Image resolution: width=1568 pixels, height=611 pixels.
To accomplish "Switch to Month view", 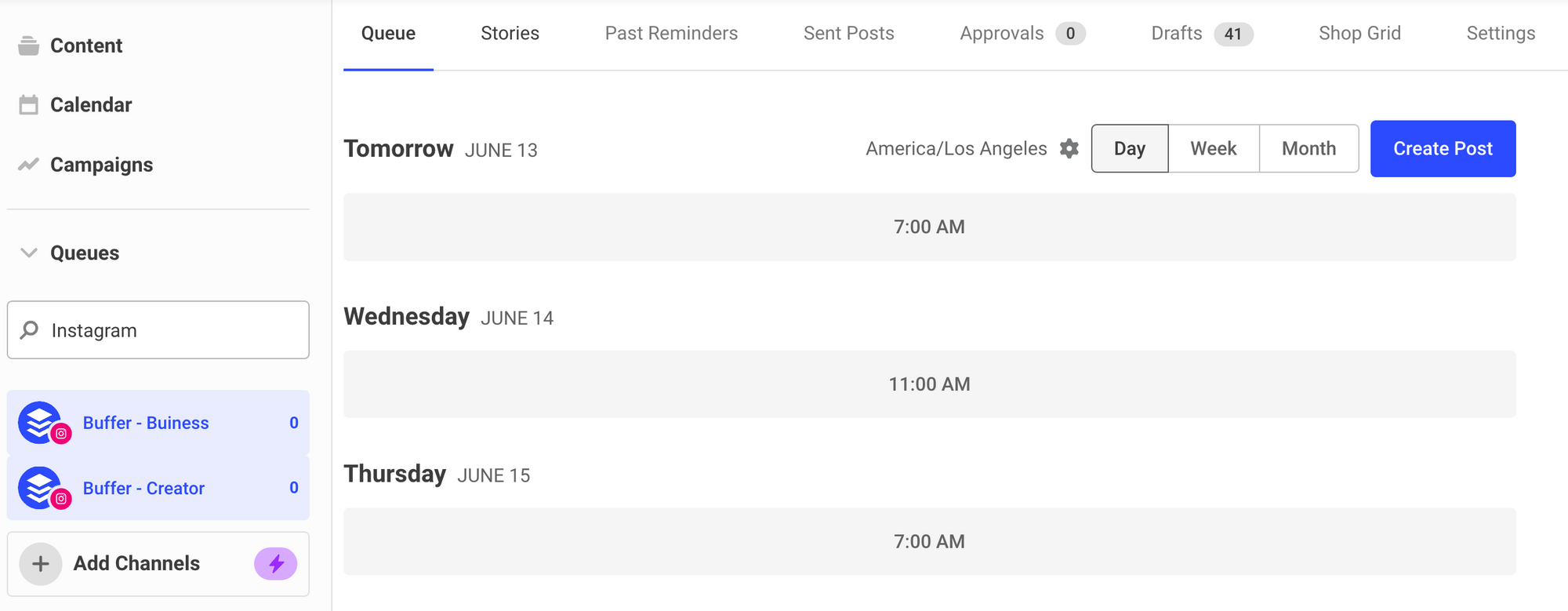I will (1308, 148).
